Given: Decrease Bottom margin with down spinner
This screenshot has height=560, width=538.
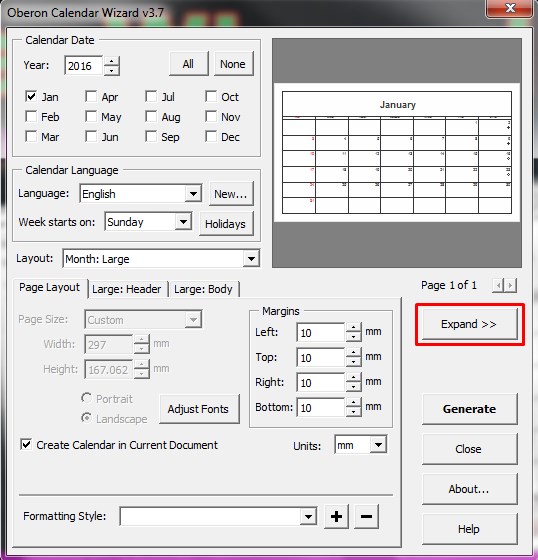Looking at the screenshot, I should coord(353,412).
